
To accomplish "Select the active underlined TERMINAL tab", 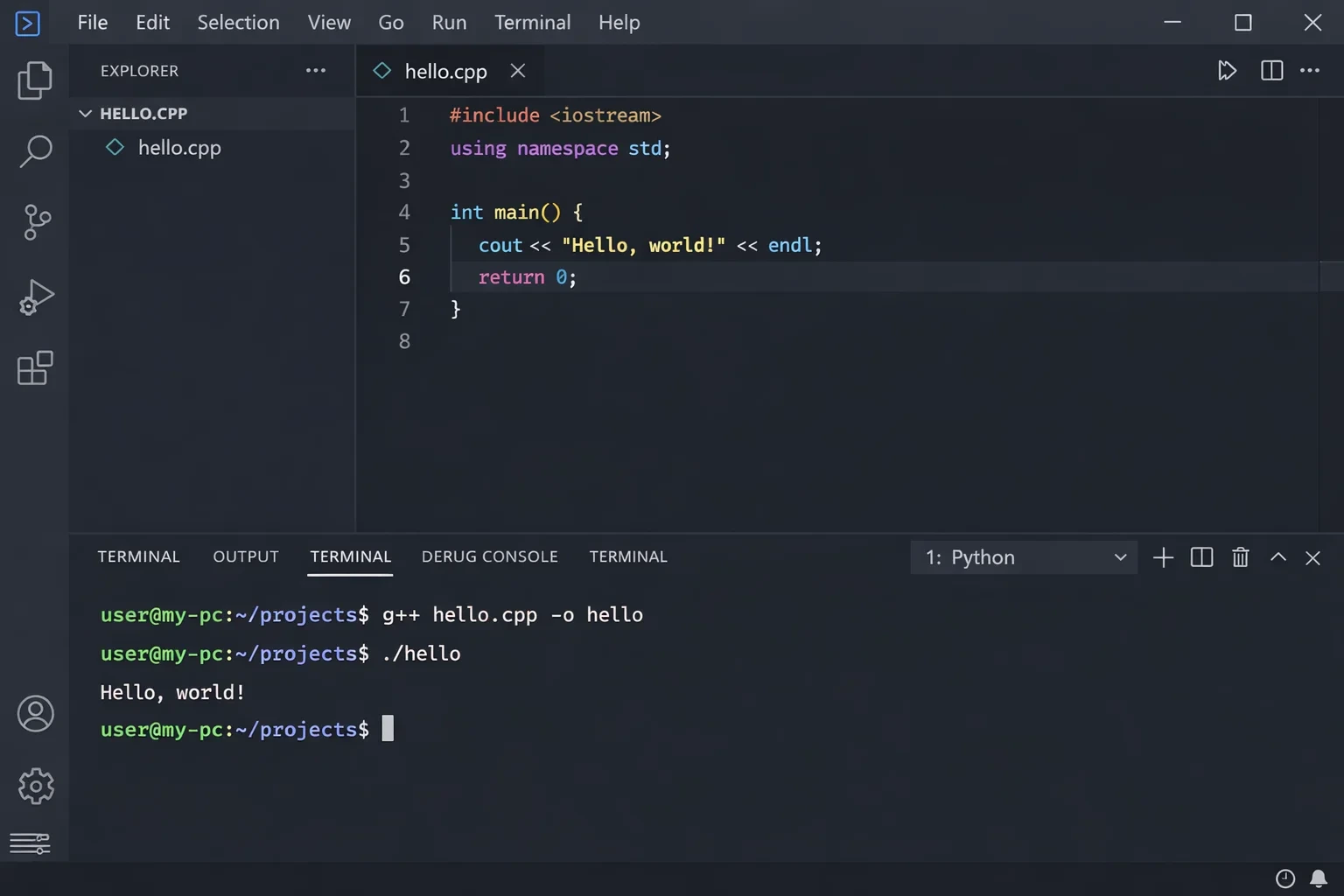I will click(350, 556).
